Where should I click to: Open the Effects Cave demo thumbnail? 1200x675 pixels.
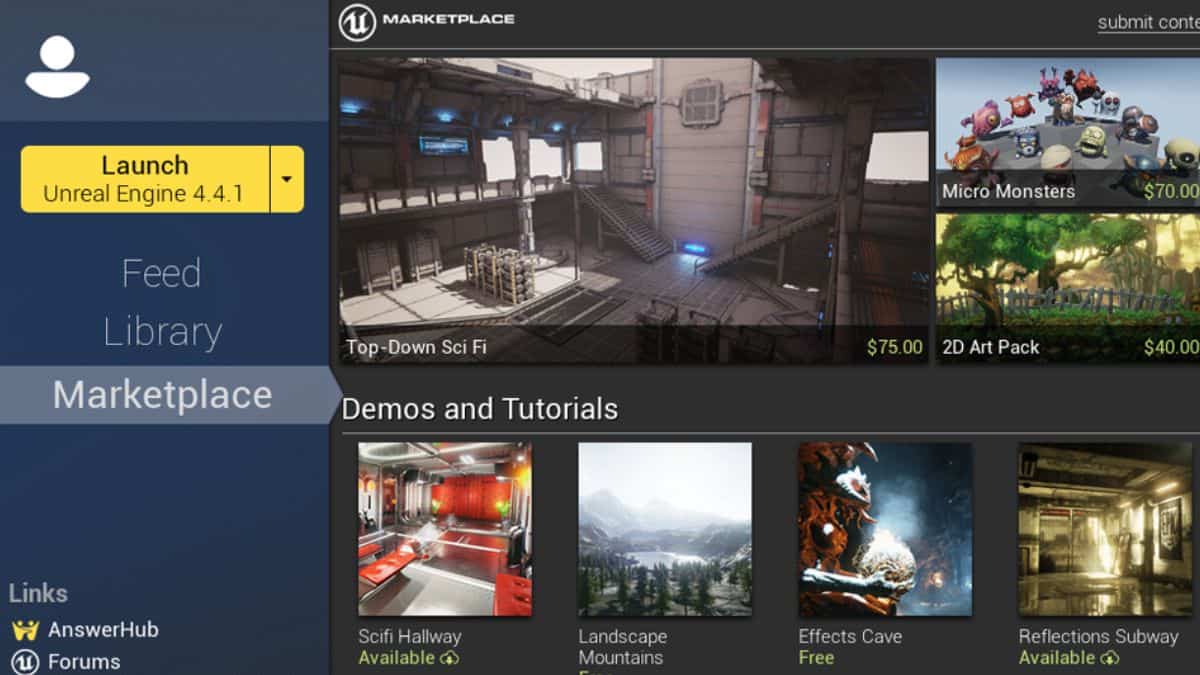pyautogui.click(x=885, y=529)
